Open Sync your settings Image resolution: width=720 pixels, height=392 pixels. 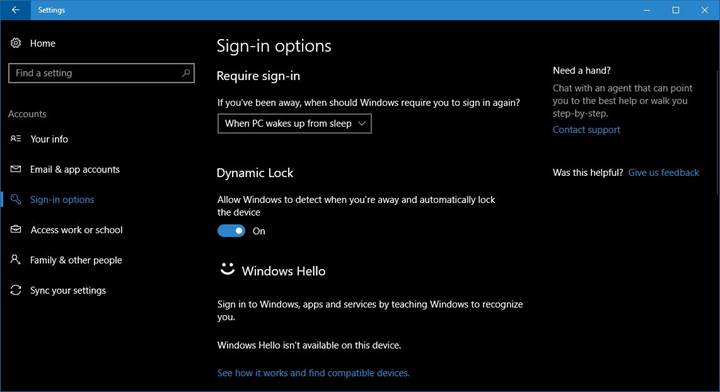[68, 291]
